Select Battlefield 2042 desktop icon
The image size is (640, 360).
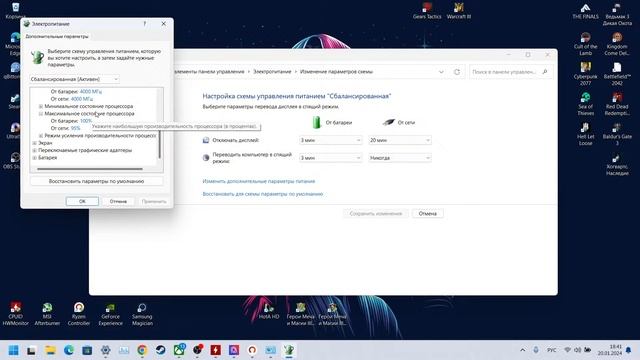(617, 74)
